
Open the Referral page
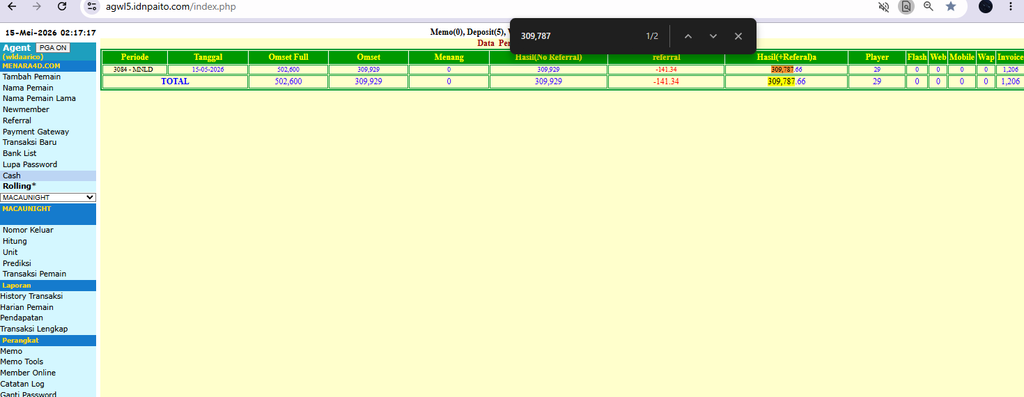(x=17, y=121)
